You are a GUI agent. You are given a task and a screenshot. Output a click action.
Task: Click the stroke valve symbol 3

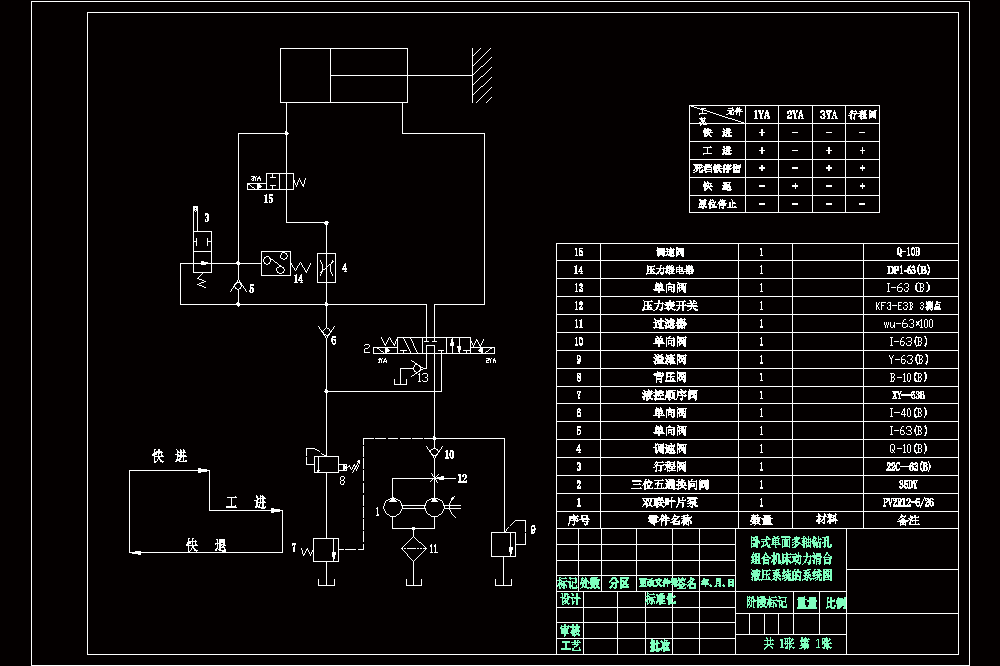click(202, 247)
